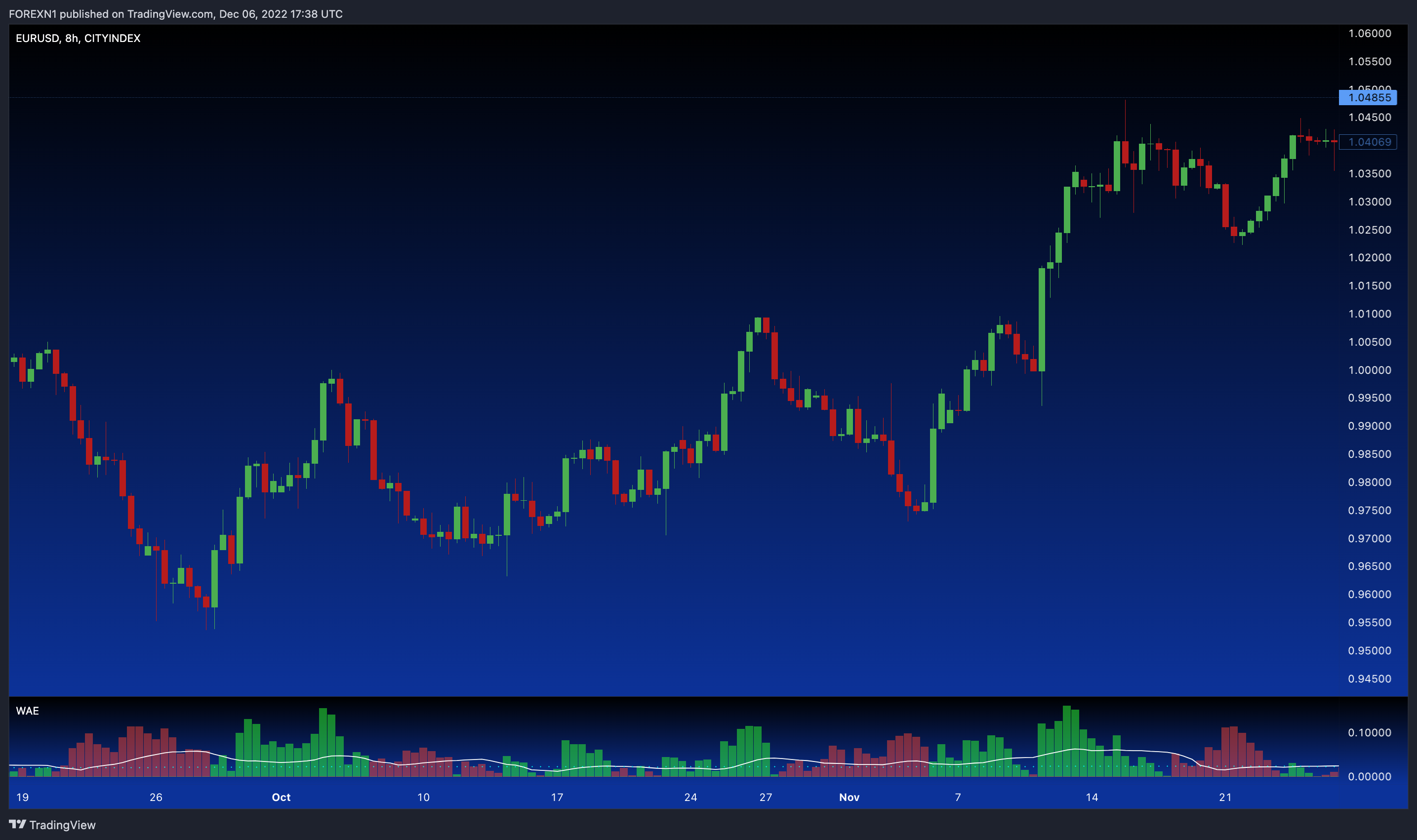The height and width of the screenshot is (840, 1417).
Task: Click the date label 26 on time axis
Action: point(156,798)
